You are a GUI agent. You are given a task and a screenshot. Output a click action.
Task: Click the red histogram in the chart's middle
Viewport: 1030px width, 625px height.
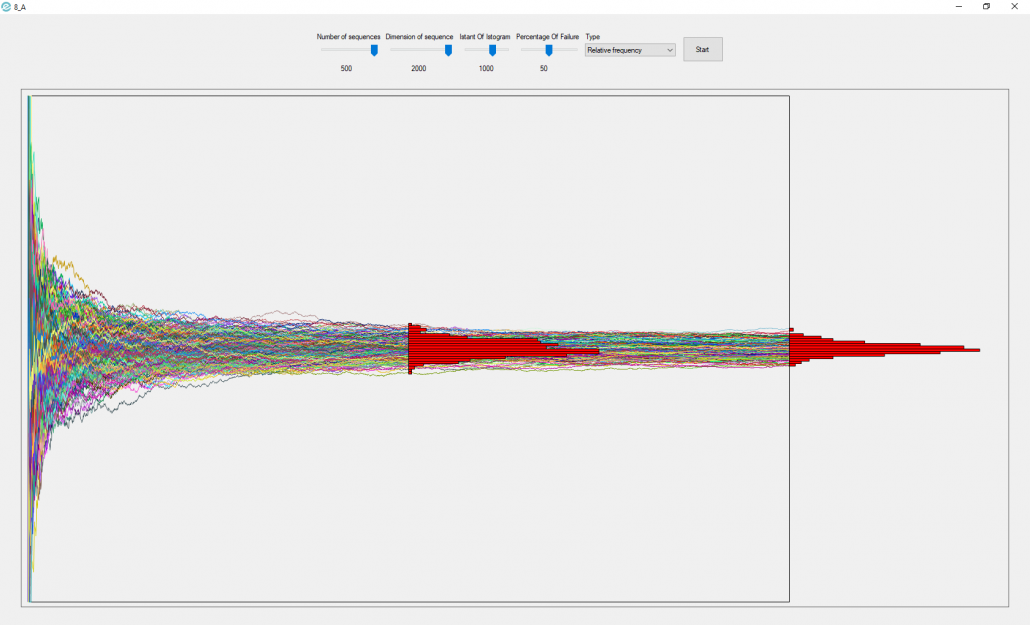point(470,348)
